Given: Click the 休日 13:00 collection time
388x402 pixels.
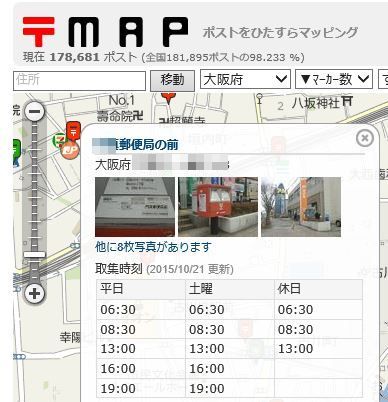Looking at the screenshot, I should tap(295, 349).
